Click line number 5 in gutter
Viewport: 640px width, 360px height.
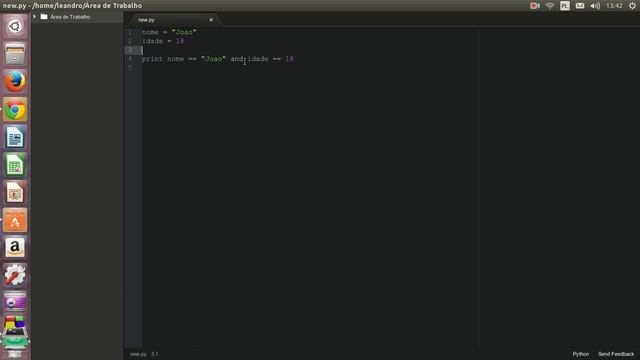click(130, 68)
